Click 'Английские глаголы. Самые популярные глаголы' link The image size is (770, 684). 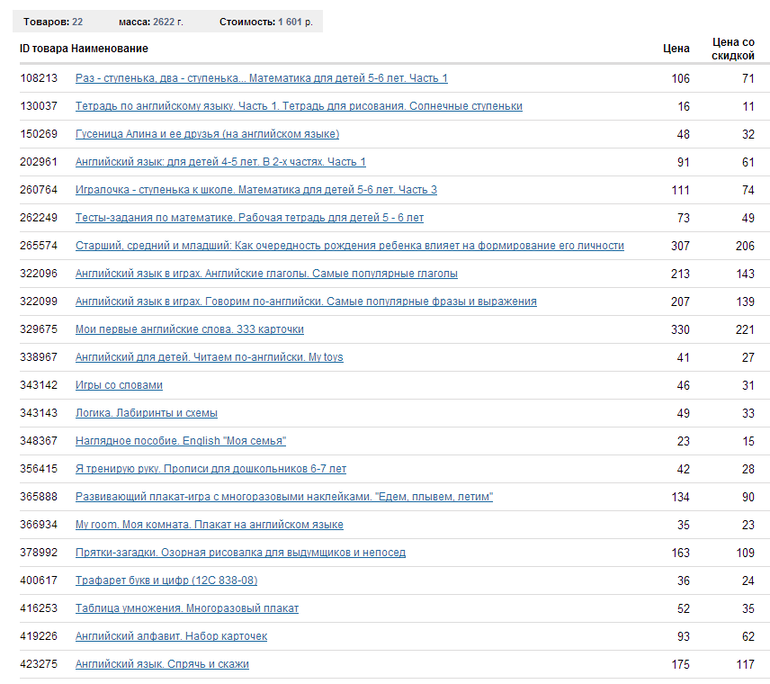[x=266, y=274]
